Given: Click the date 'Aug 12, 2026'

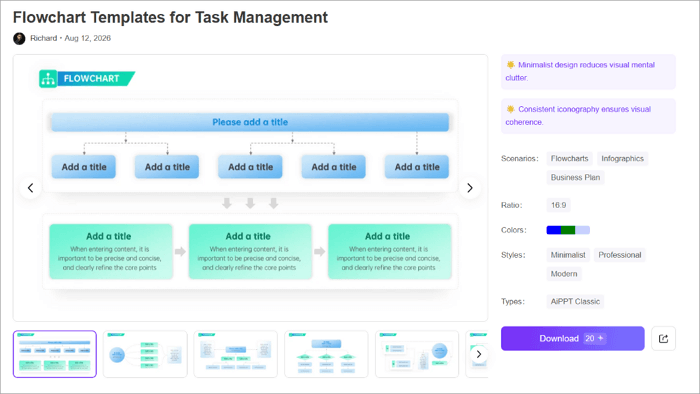Looking at the screenshot, I should click(88, 38).
